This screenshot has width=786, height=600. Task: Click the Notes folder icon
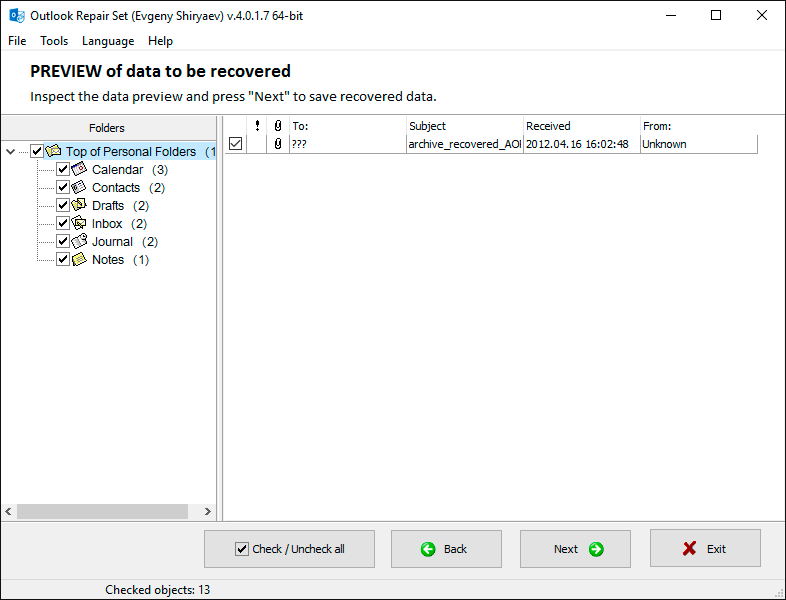(x=79, y=259)
